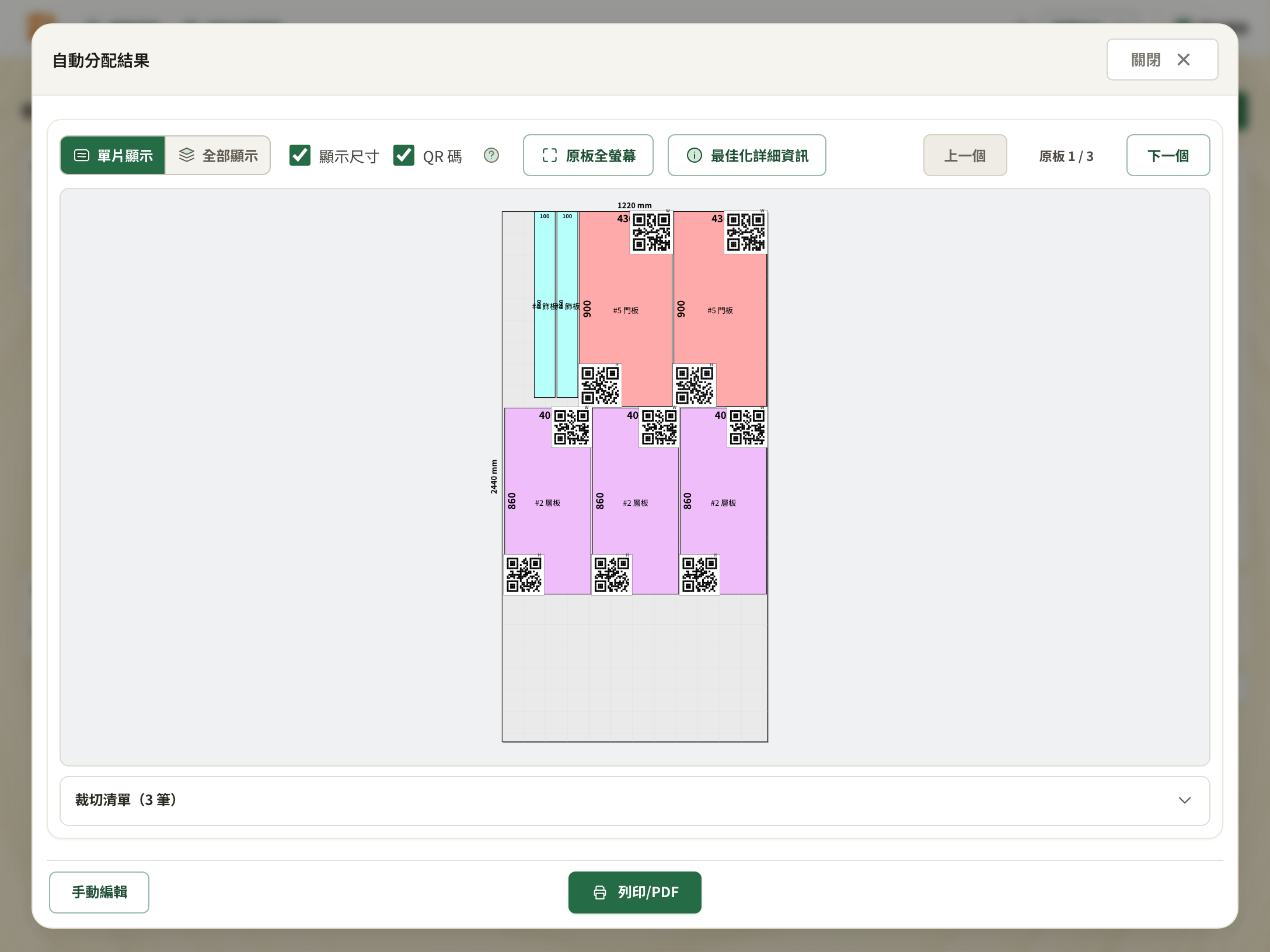The width and height of the screenshot is (1270, 952).
Task: Click top QR code on right 門板 panel
Action: coord(746,232)
